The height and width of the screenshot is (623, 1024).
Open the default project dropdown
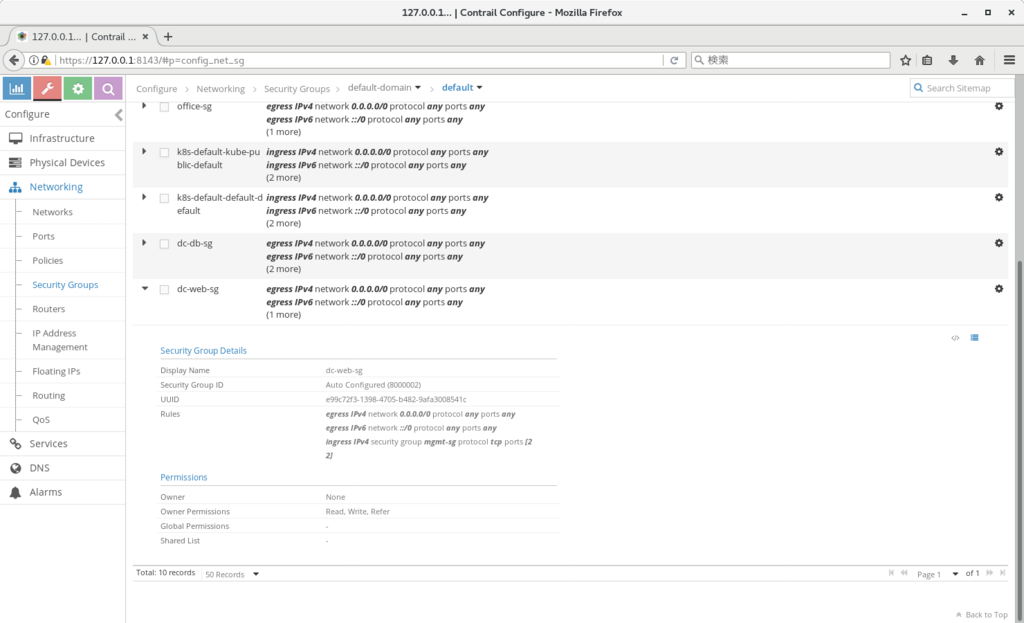(x=462, y=88)
